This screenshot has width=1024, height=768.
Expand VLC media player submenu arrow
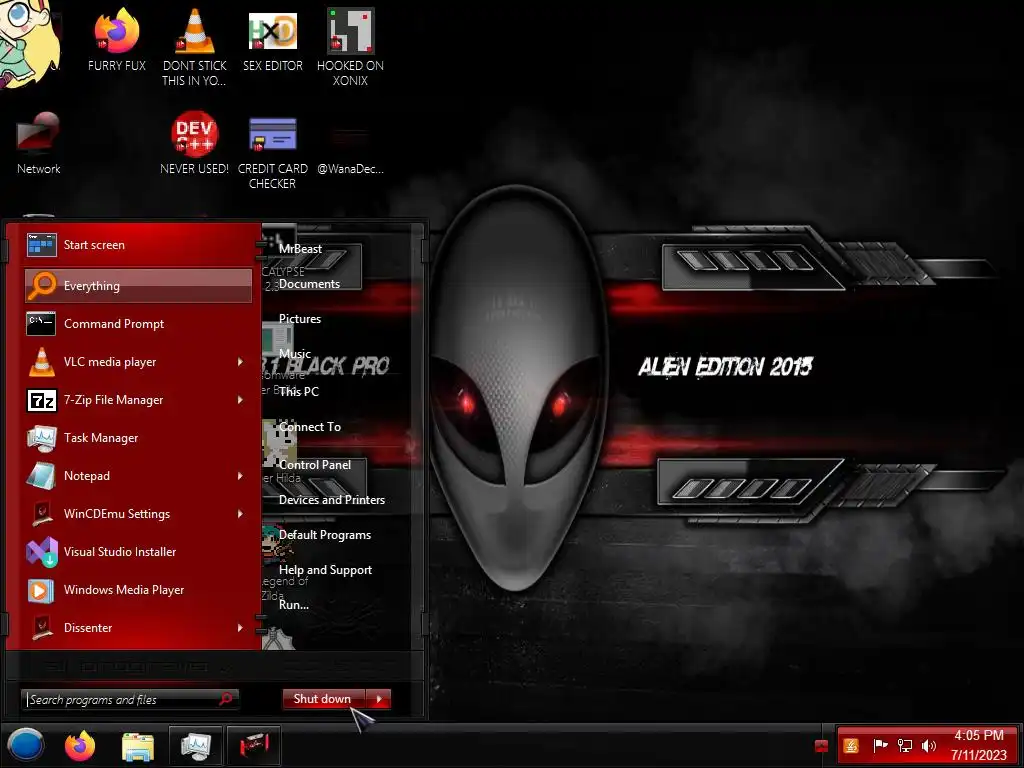click(x=240, y=362)
